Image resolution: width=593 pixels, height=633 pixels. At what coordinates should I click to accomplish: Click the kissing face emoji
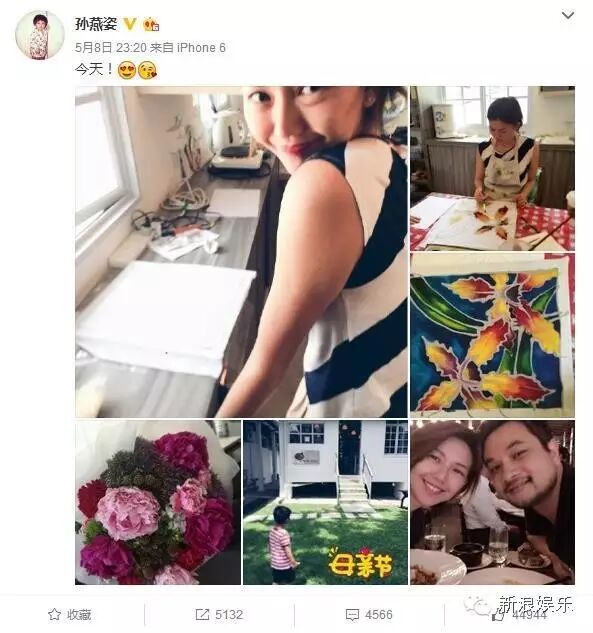[x=147, y=70]
